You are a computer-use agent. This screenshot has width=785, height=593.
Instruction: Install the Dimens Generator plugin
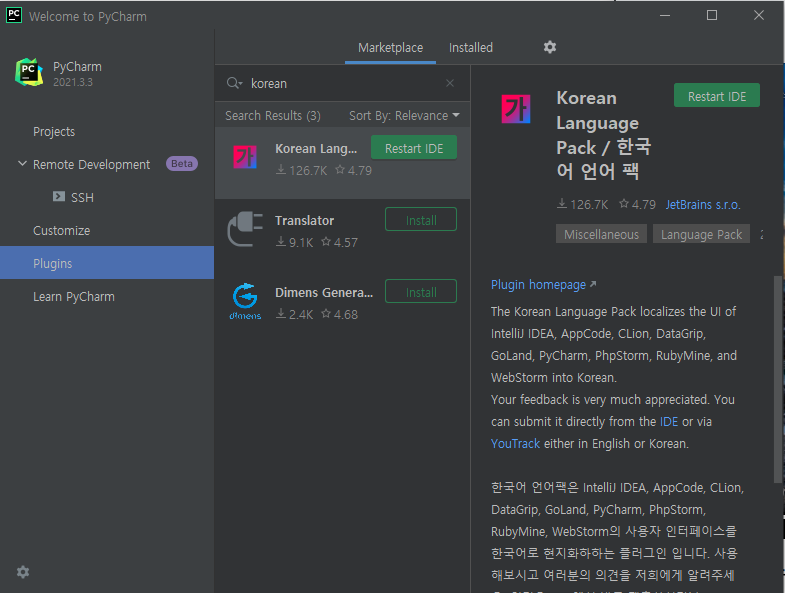(421, 291)
